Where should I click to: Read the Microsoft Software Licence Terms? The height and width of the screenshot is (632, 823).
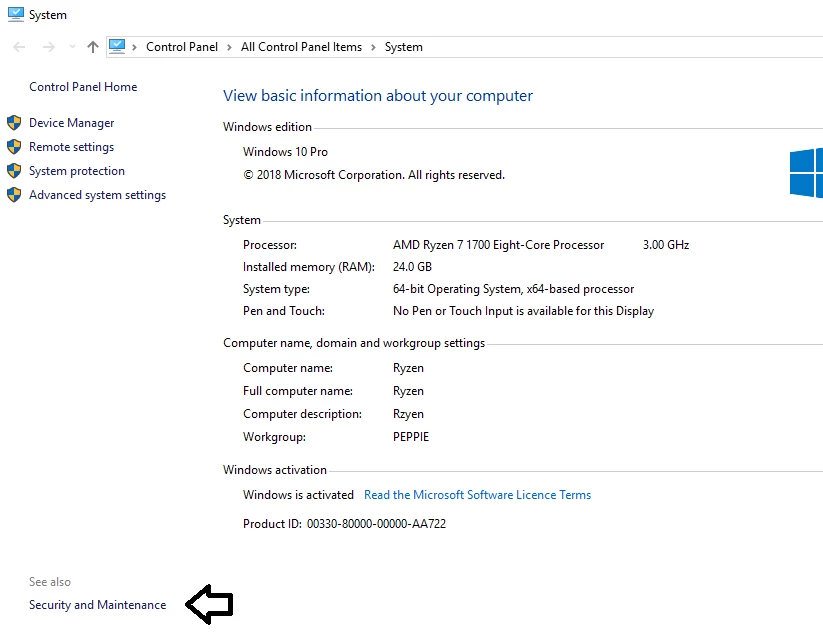click(x=478, y=495)
